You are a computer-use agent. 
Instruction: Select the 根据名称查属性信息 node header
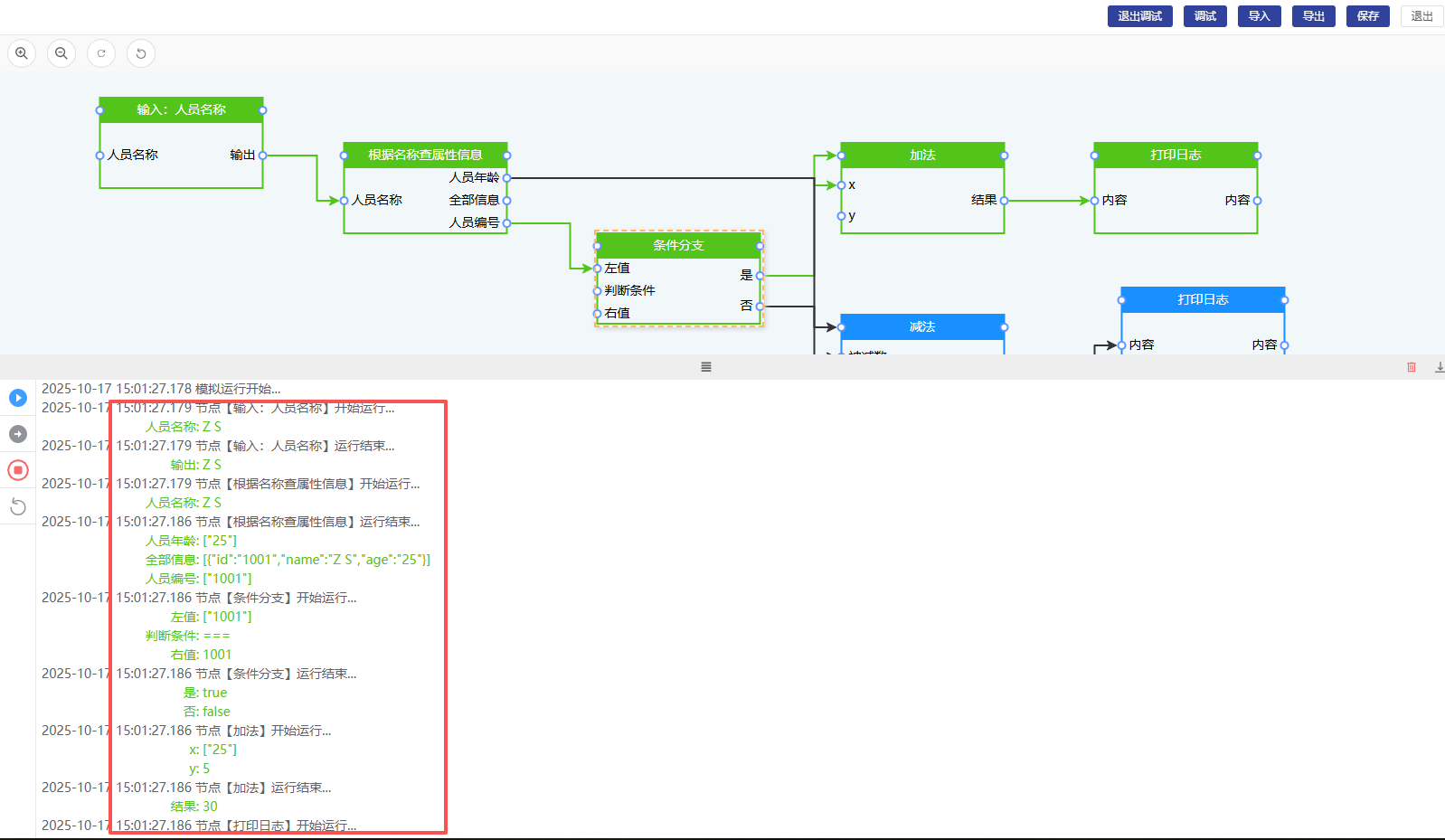coord(425,156)
